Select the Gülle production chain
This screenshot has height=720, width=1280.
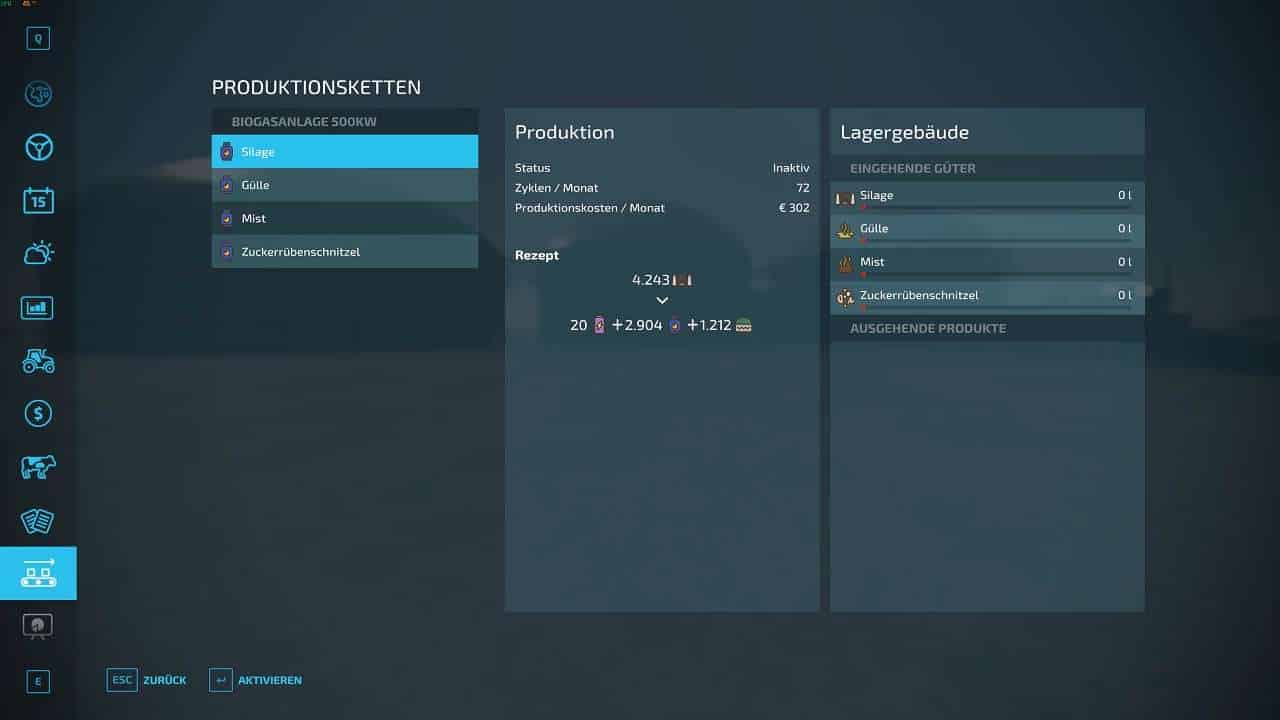tap(345, 185)
